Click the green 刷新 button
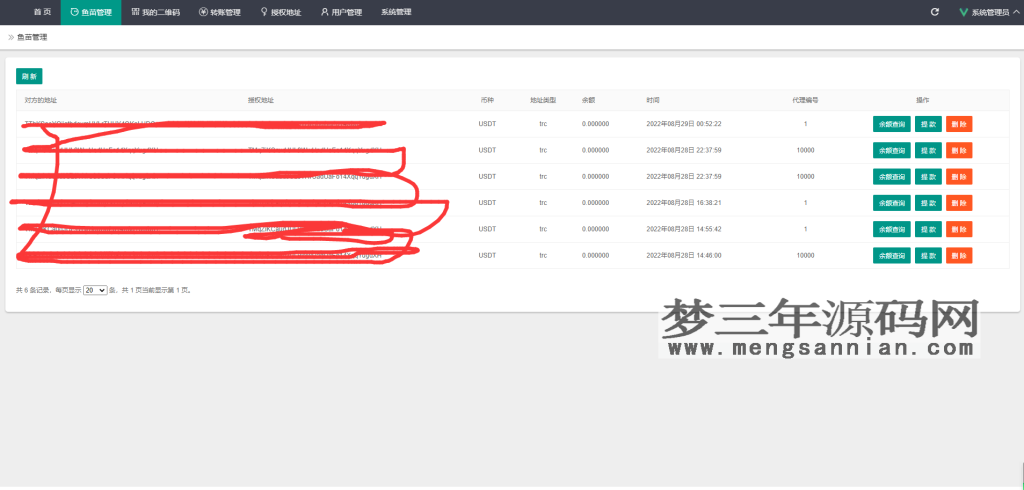Viewport: 1024px width, 490px height. [29, 76]
